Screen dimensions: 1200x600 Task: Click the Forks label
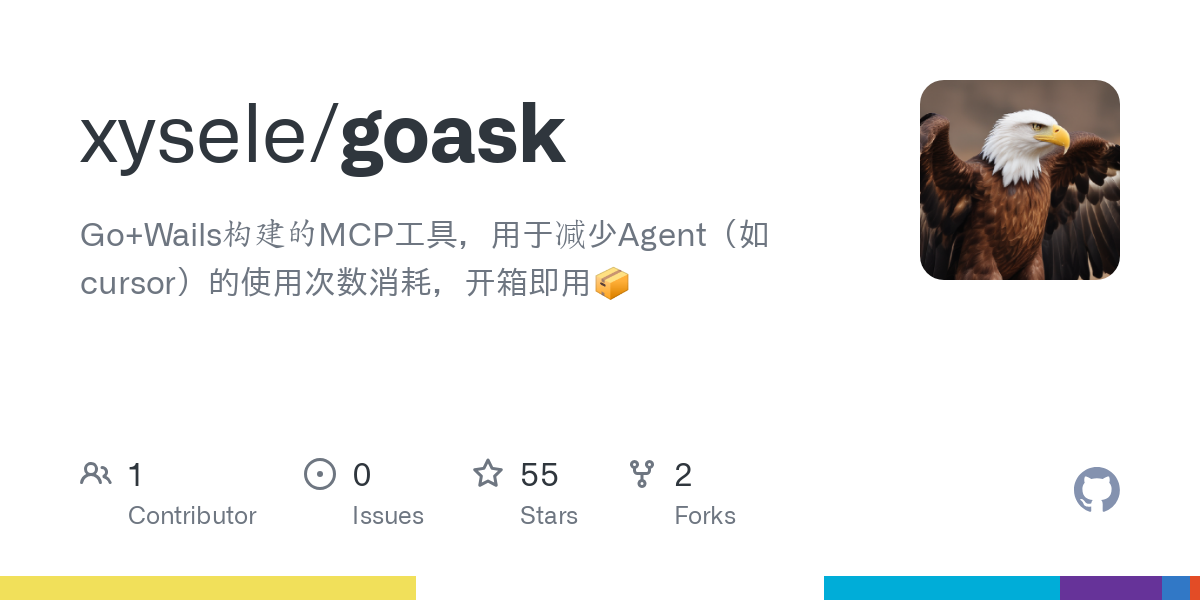click(x=705, y=516)
